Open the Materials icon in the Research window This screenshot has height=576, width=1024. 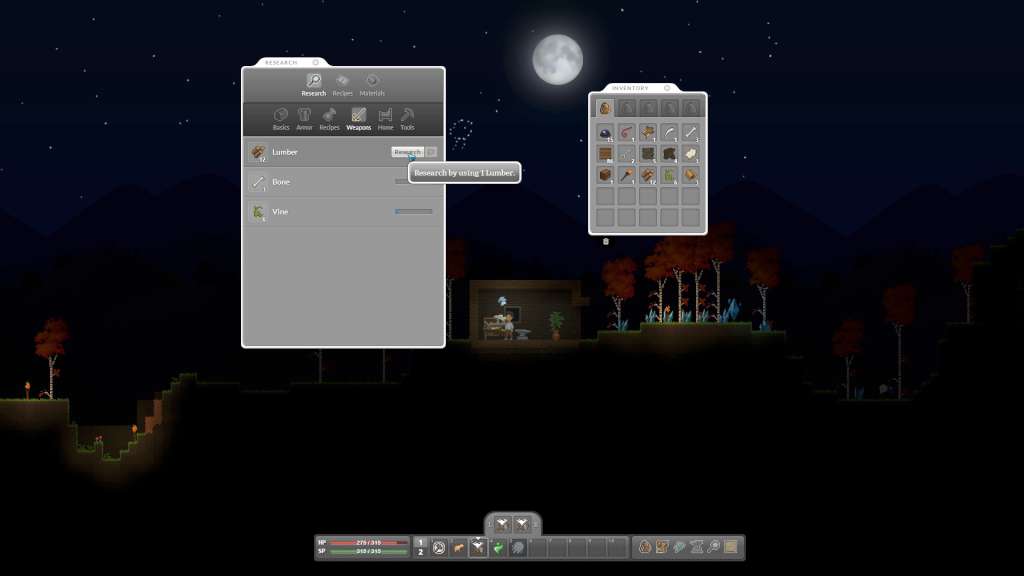click(372, 80)
